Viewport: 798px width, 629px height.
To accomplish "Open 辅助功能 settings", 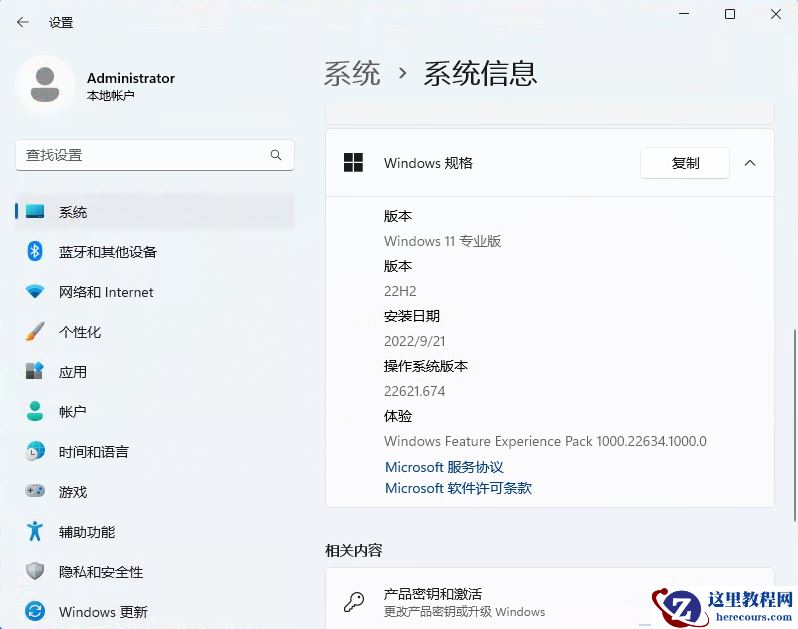I will [x=155, y=531].
